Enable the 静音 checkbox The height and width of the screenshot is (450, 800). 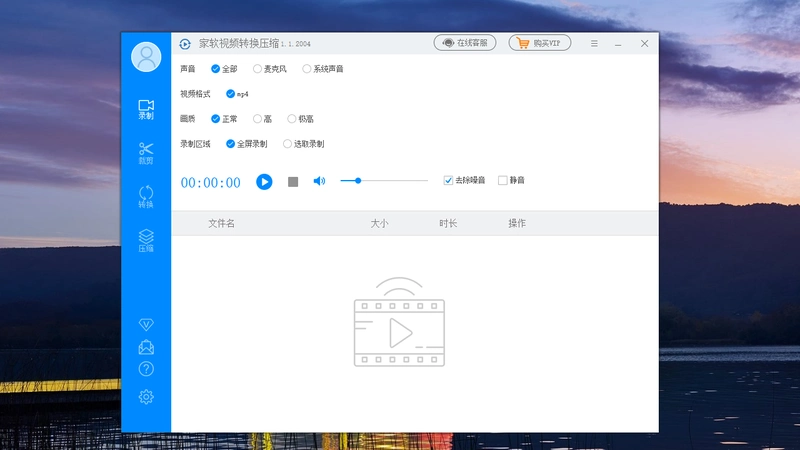503,180
